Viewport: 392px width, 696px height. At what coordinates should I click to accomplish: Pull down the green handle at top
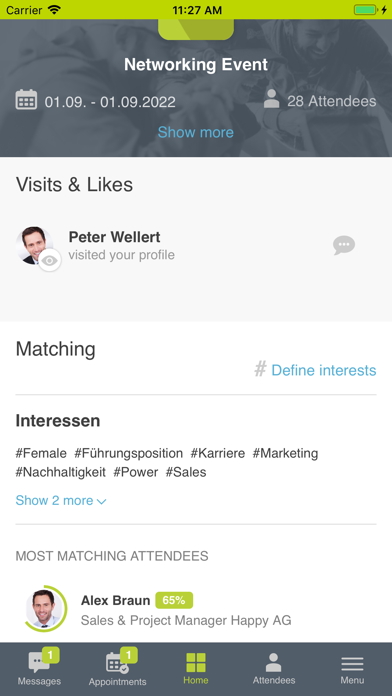coord(196,29)
